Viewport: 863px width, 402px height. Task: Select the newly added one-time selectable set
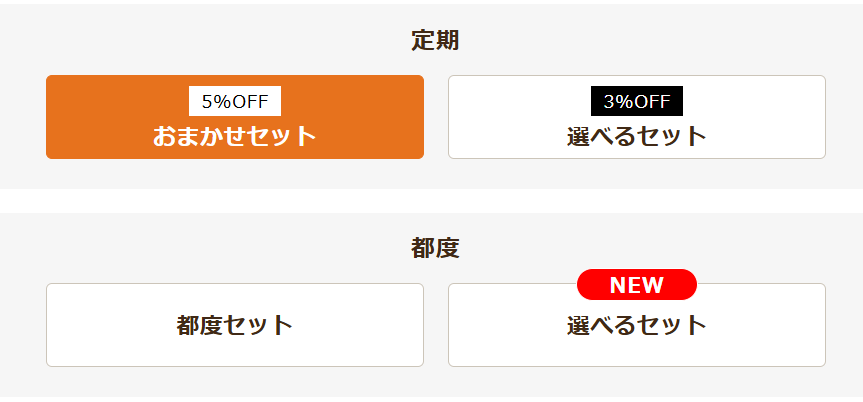pyautogui.click(x=637, y=325)
